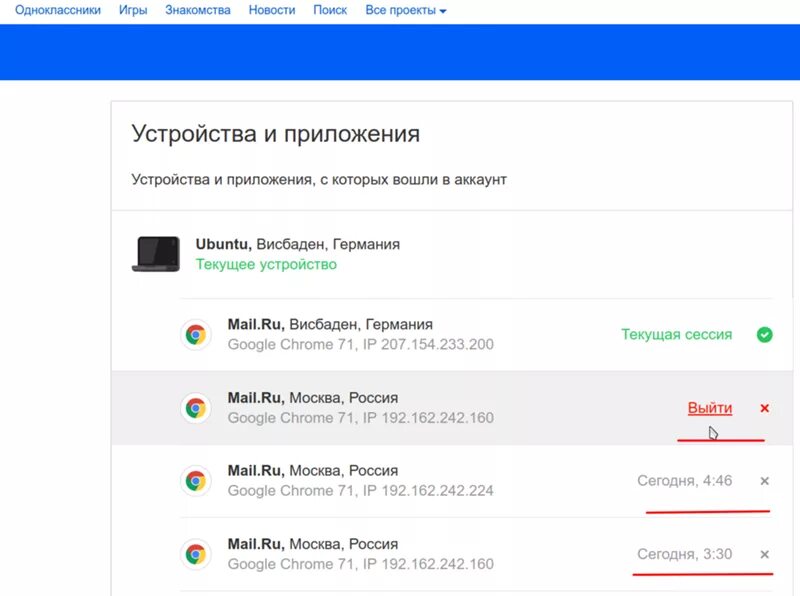The width and height of the screenshot is (800, 596).
Task: Go to Знакомства in top navigation
Action: coord(197,10)
